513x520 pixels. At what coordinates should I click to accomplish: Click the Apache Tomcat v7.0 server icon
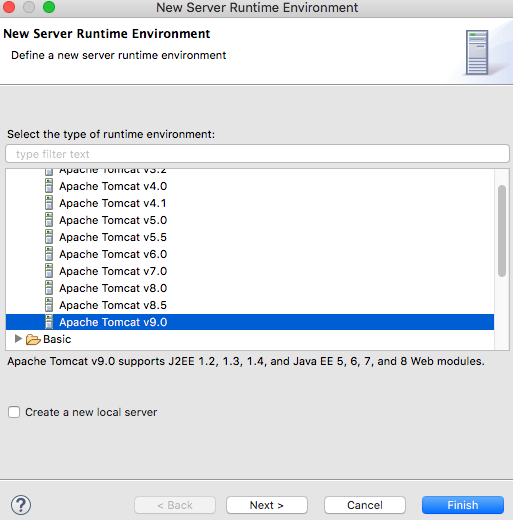pos(49,271)
